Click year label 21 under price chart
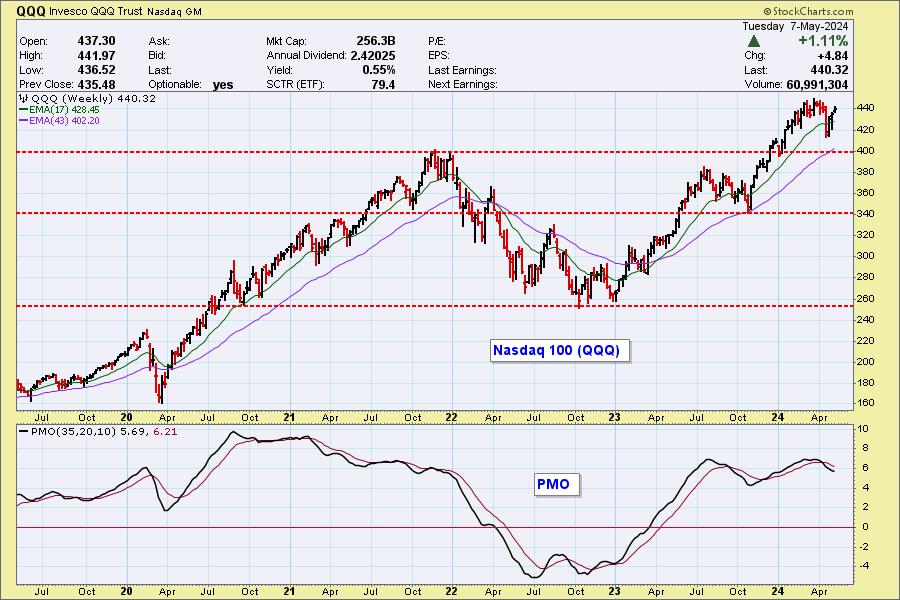Screen dimensions: 900x600 (x=289, y=417)
